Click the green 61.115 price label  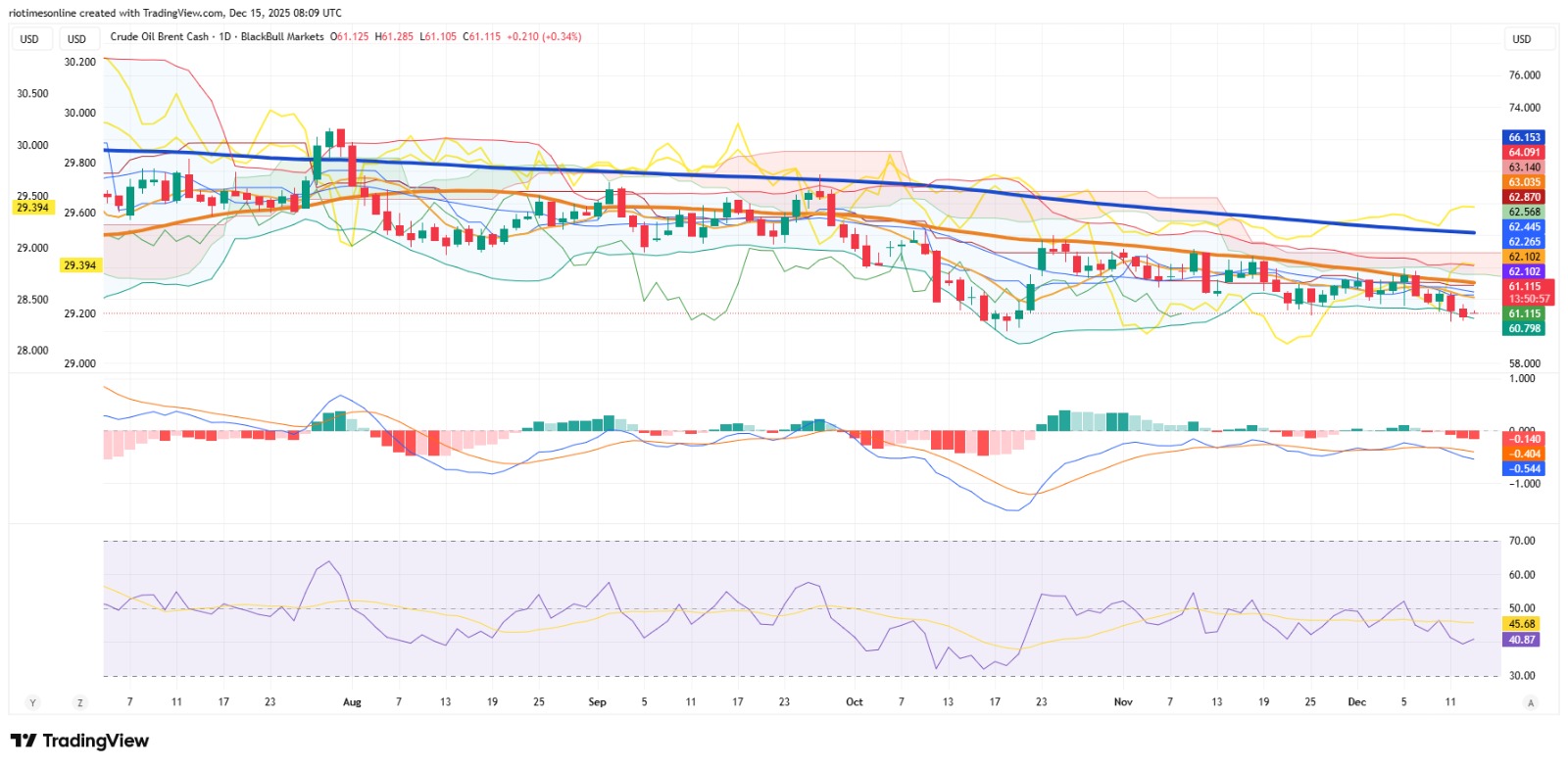point(1524,314)
